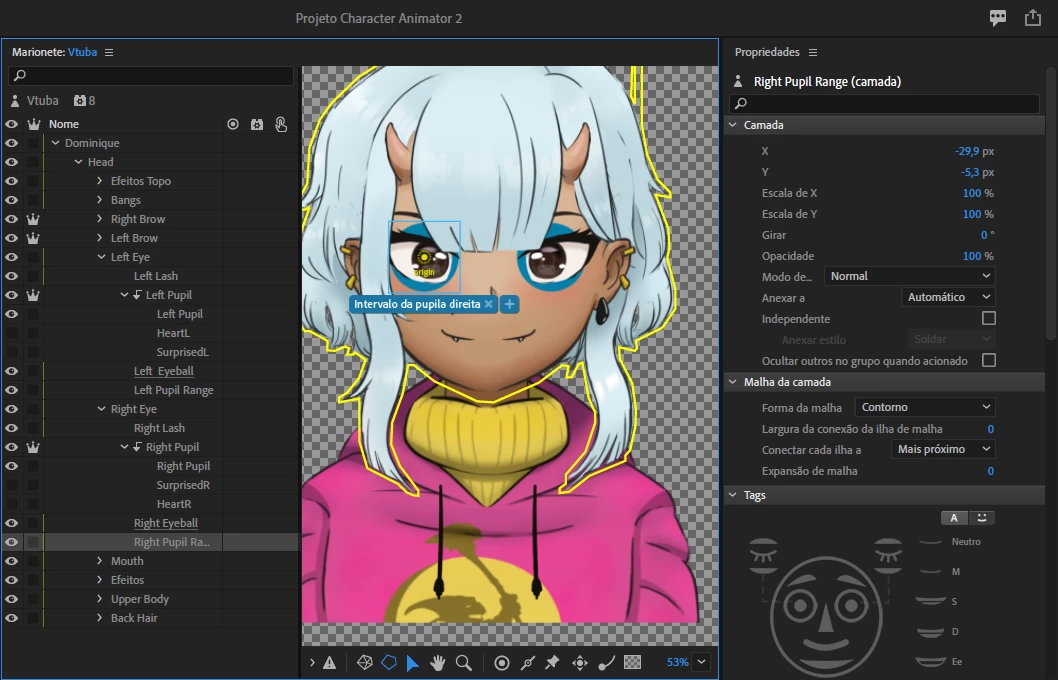Open the warning triangle alerts icon
Image resolution: width=1058 pixels, height=680 pixels.
coord(329,662)
